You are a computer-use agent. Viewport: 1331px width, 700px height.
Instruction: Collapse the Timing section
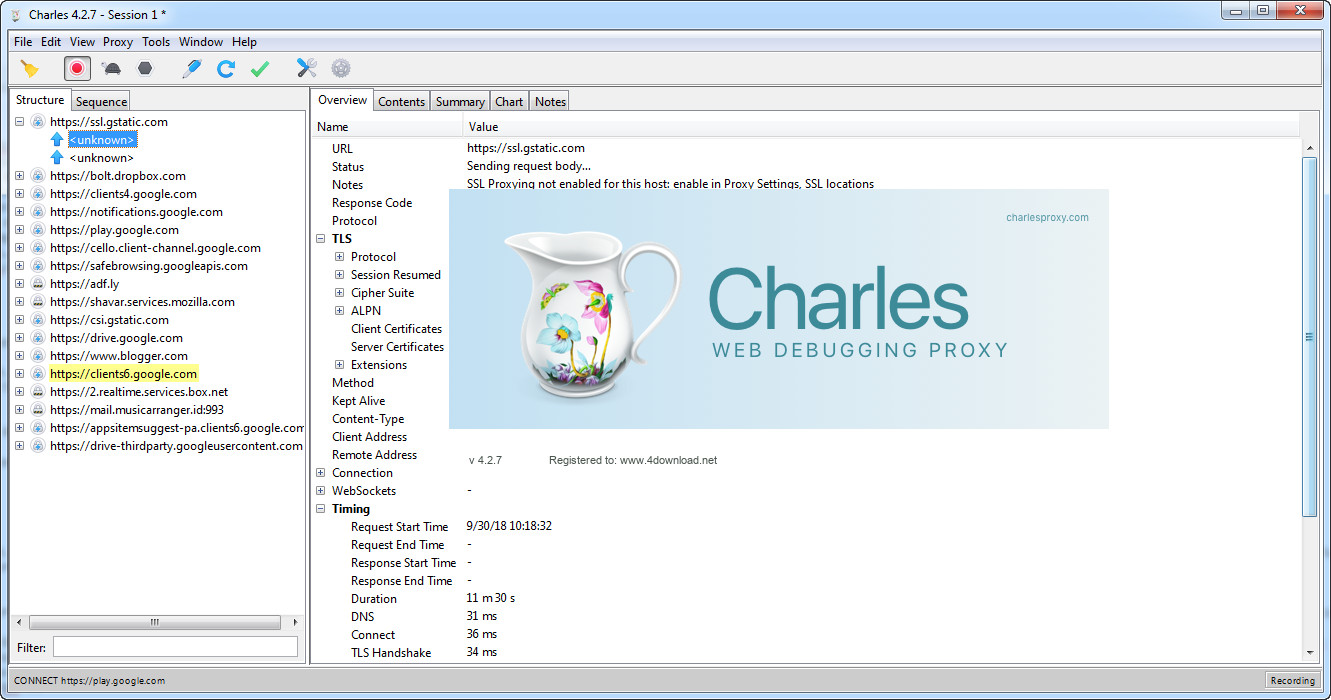[321, 509]
